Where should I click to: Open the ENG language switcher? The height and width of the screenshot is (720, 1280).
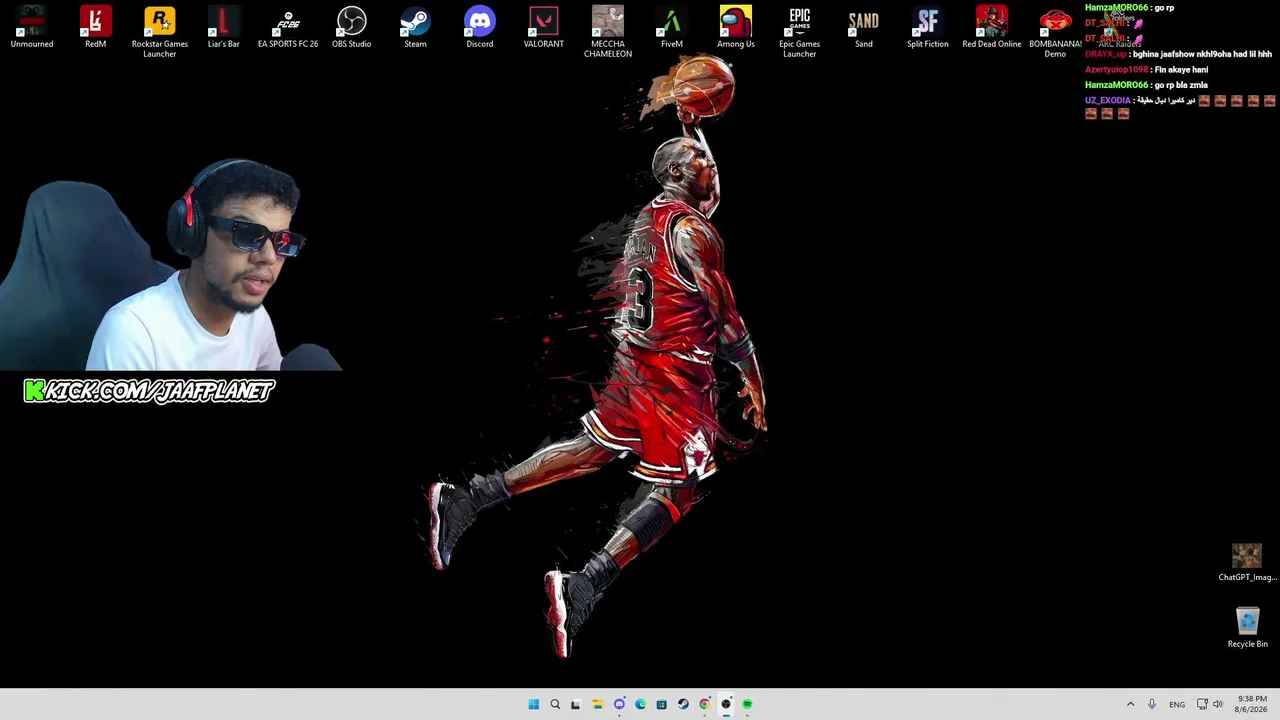pos(1177,704)
